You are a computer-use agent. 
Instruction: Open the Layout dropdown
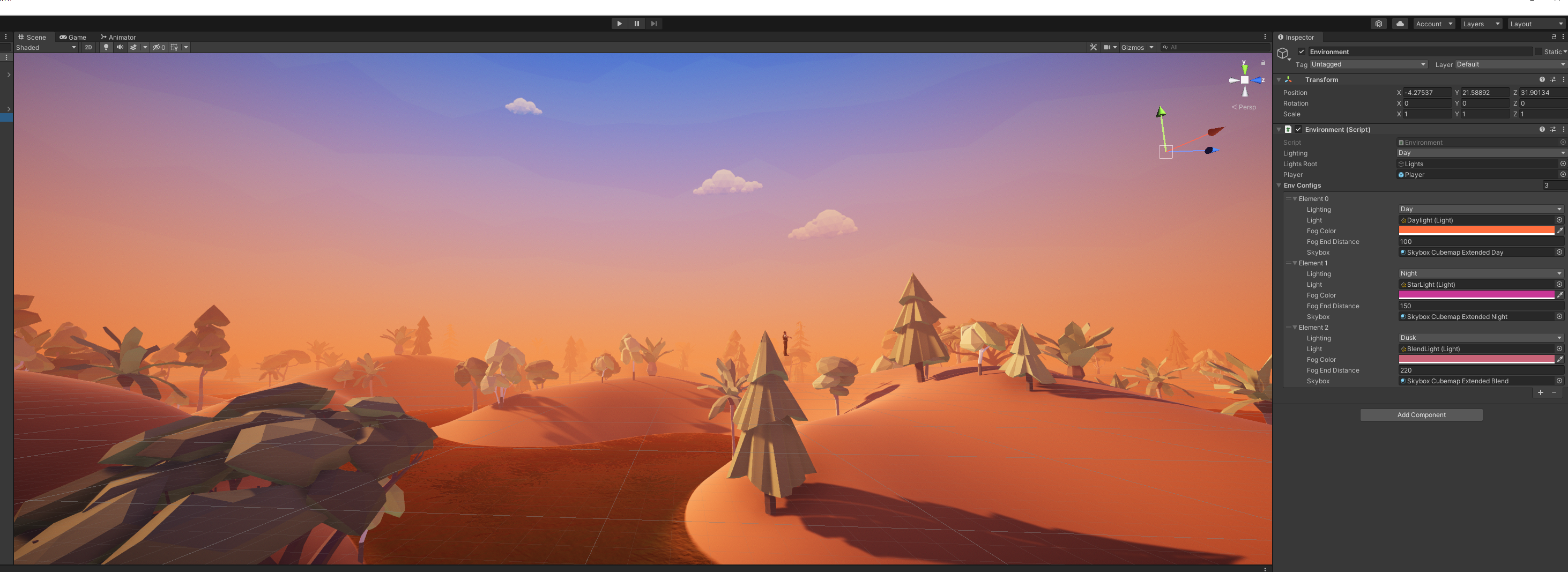tap(1536, 24)
